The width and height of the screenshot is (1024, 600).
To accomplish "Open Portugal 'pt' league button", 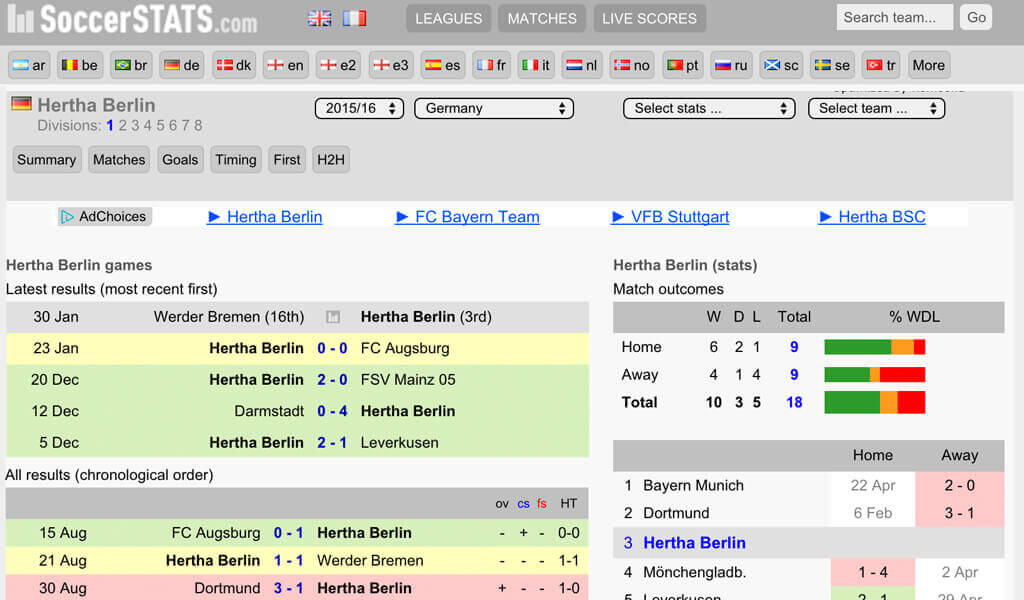I will pyautogui.click(x=682, y=65).
